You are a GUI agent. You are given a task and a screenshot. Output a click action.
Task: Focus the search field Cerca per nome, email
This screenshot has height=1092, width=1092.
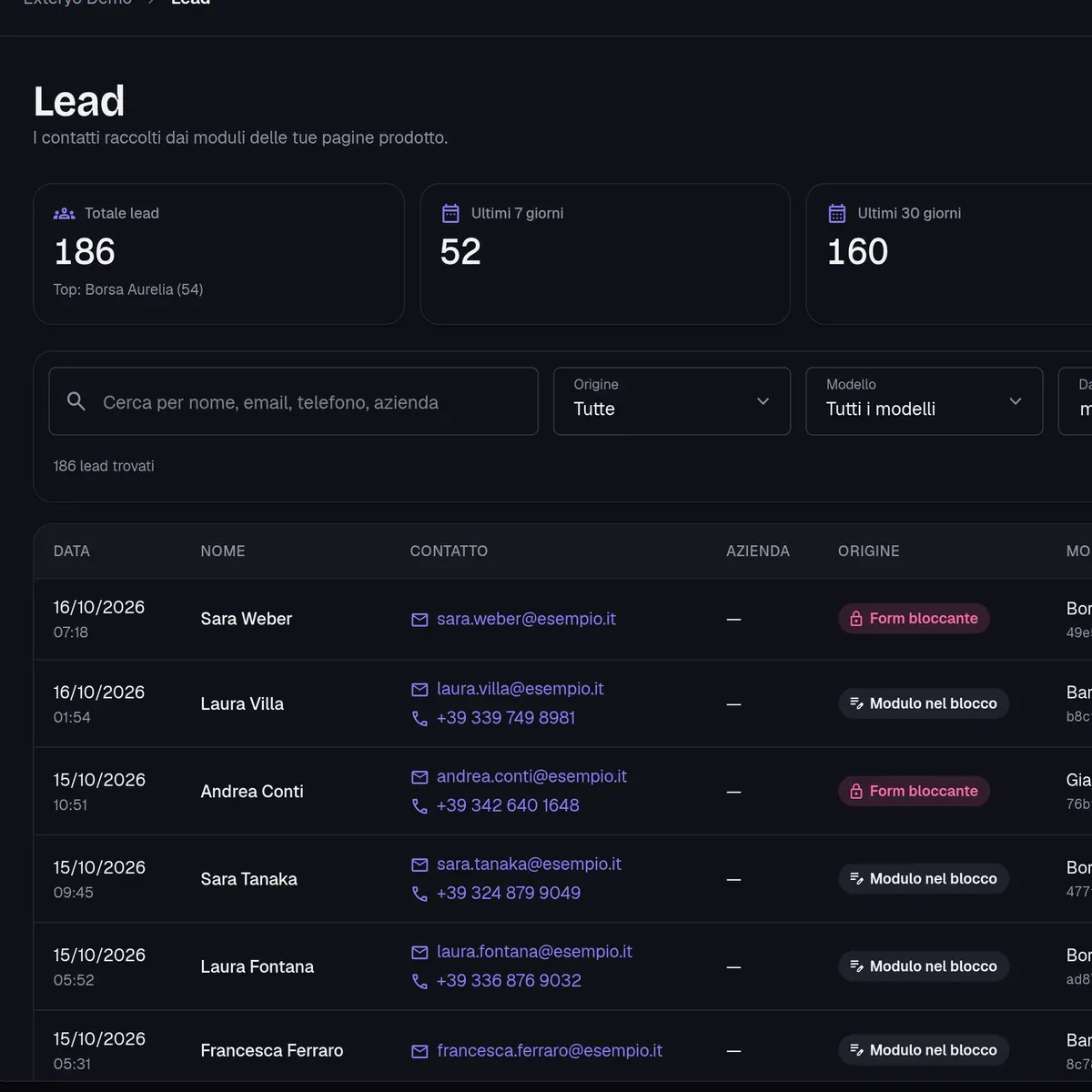tap(293, 401)
